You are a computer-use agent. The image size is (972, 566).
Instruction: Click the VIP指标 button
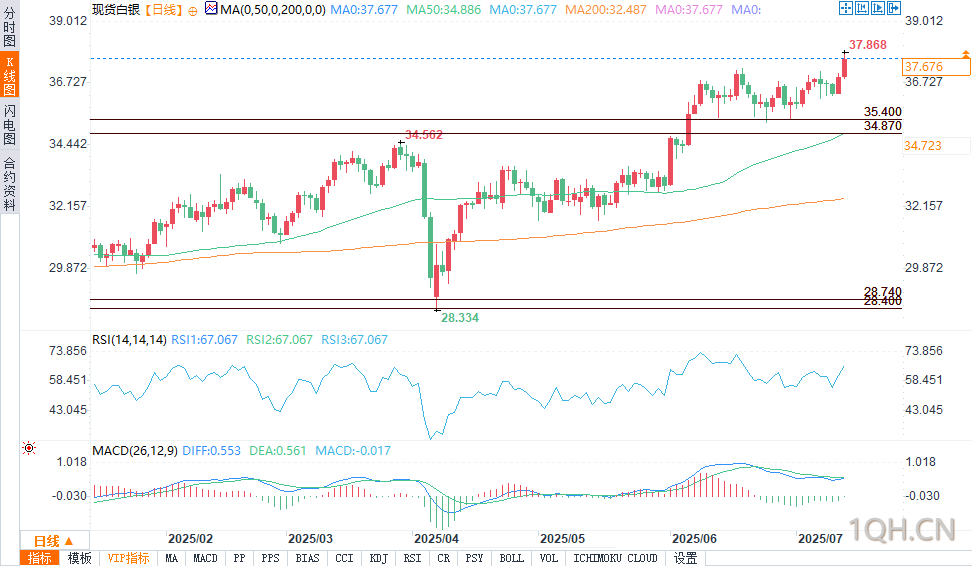pos(128,558)
